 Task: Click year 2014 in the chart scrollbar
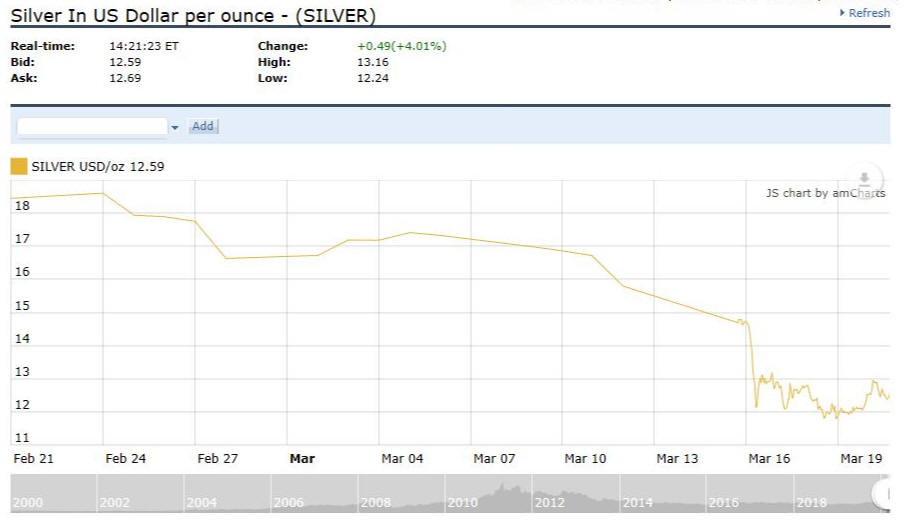tap(638, 503)
